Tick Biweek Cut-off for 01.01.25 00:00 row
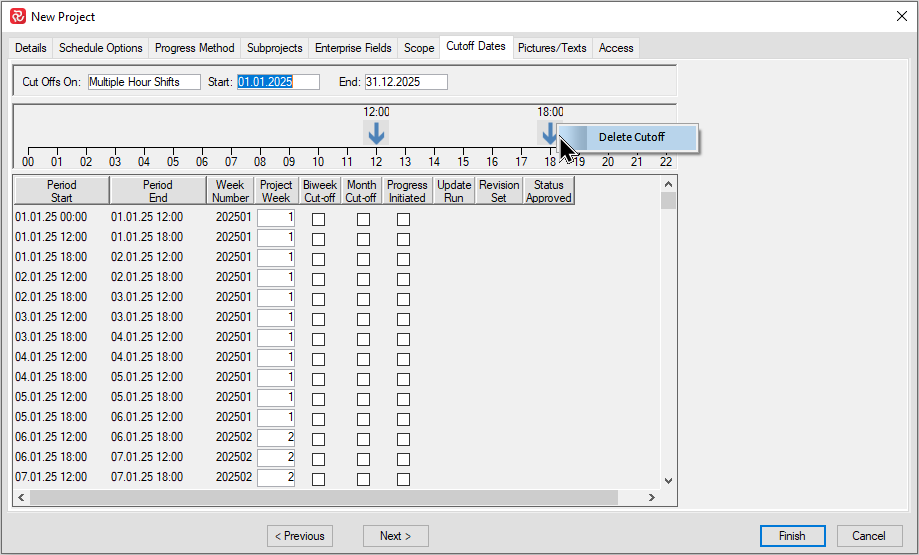Viewport: 919px width, 555px height. pyautogui.click(x=318, y=219)
